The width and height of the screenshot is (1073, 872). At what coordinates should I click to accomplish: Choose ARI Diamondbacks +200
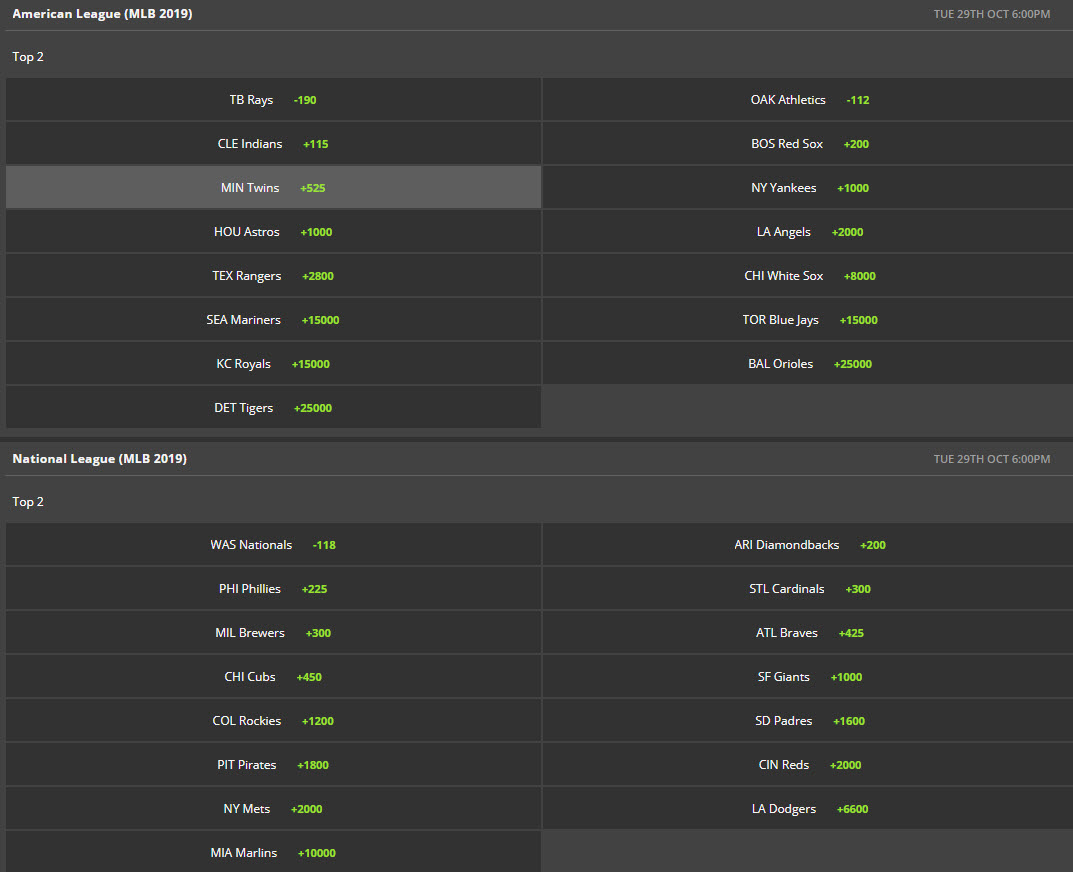[x=808, y=545]
